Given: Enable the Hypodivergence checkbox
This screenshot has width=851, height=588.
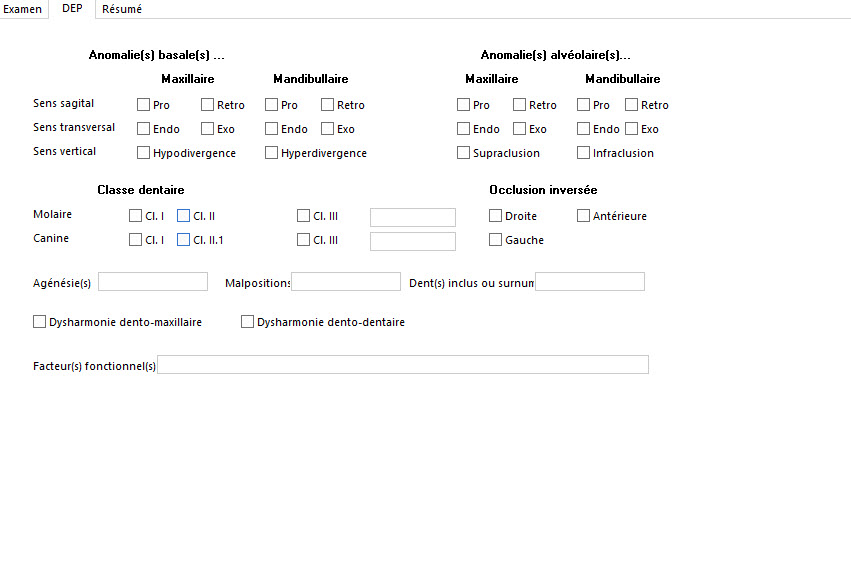Looking at the screenshot, I should click(x=142, y=151).
